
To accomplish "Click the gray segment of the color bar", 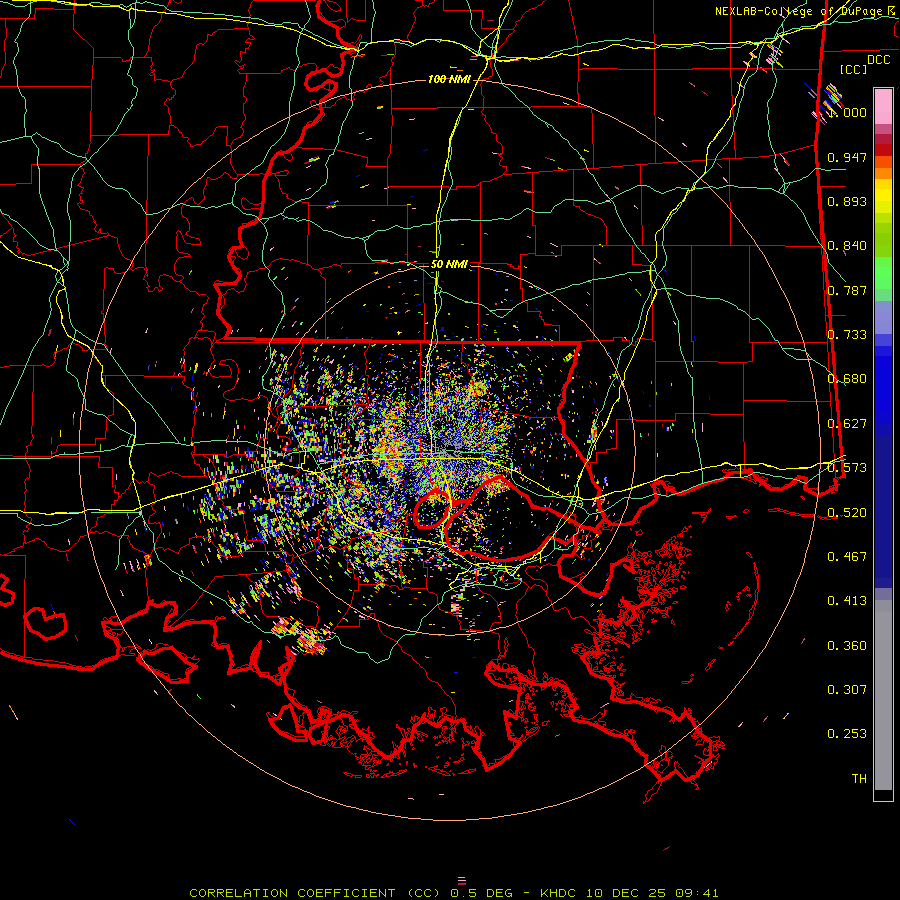I will point(883,695).
